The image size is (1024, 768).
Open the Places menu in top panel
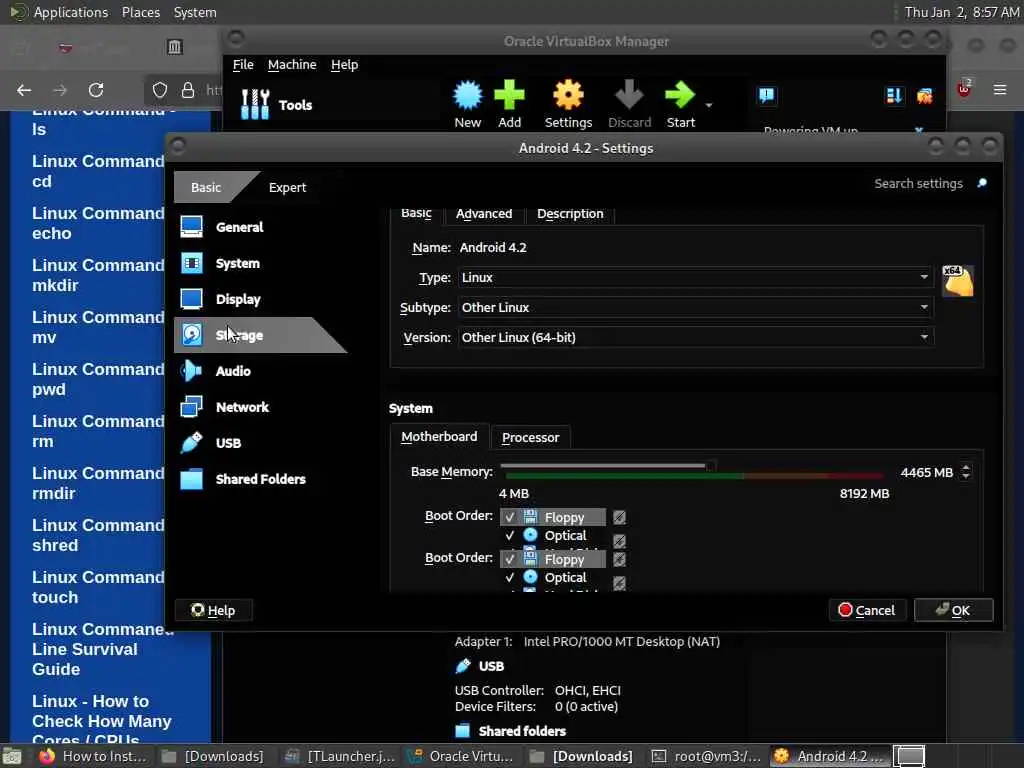click(x=140, y=12)
